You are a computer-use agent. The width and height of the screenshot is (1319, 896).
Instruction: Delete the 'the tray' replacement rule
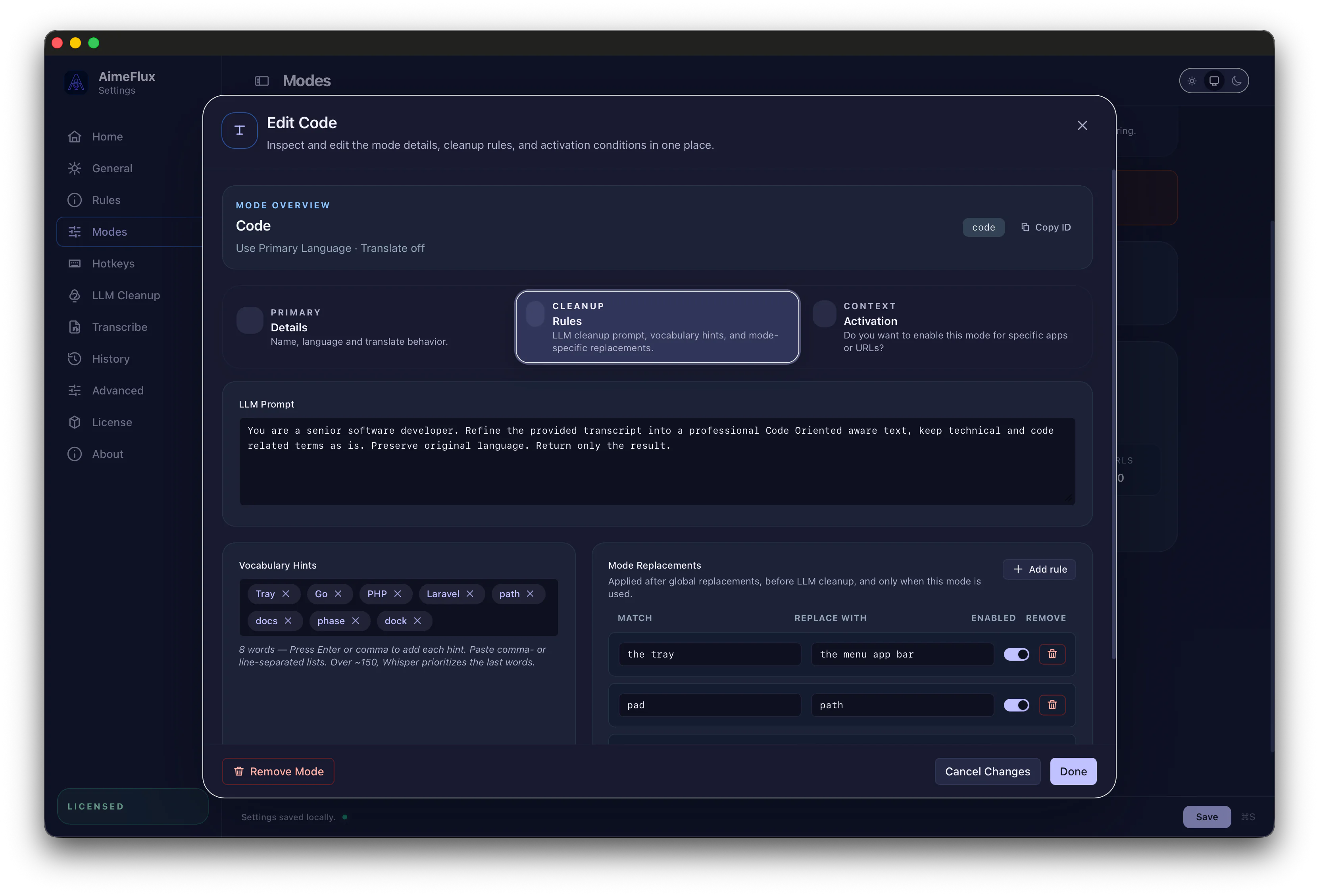1052,654
